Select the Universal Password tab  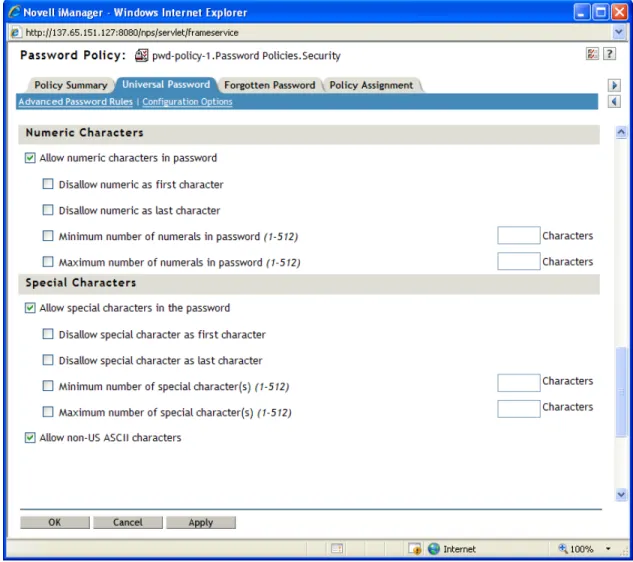coord(166,84)
